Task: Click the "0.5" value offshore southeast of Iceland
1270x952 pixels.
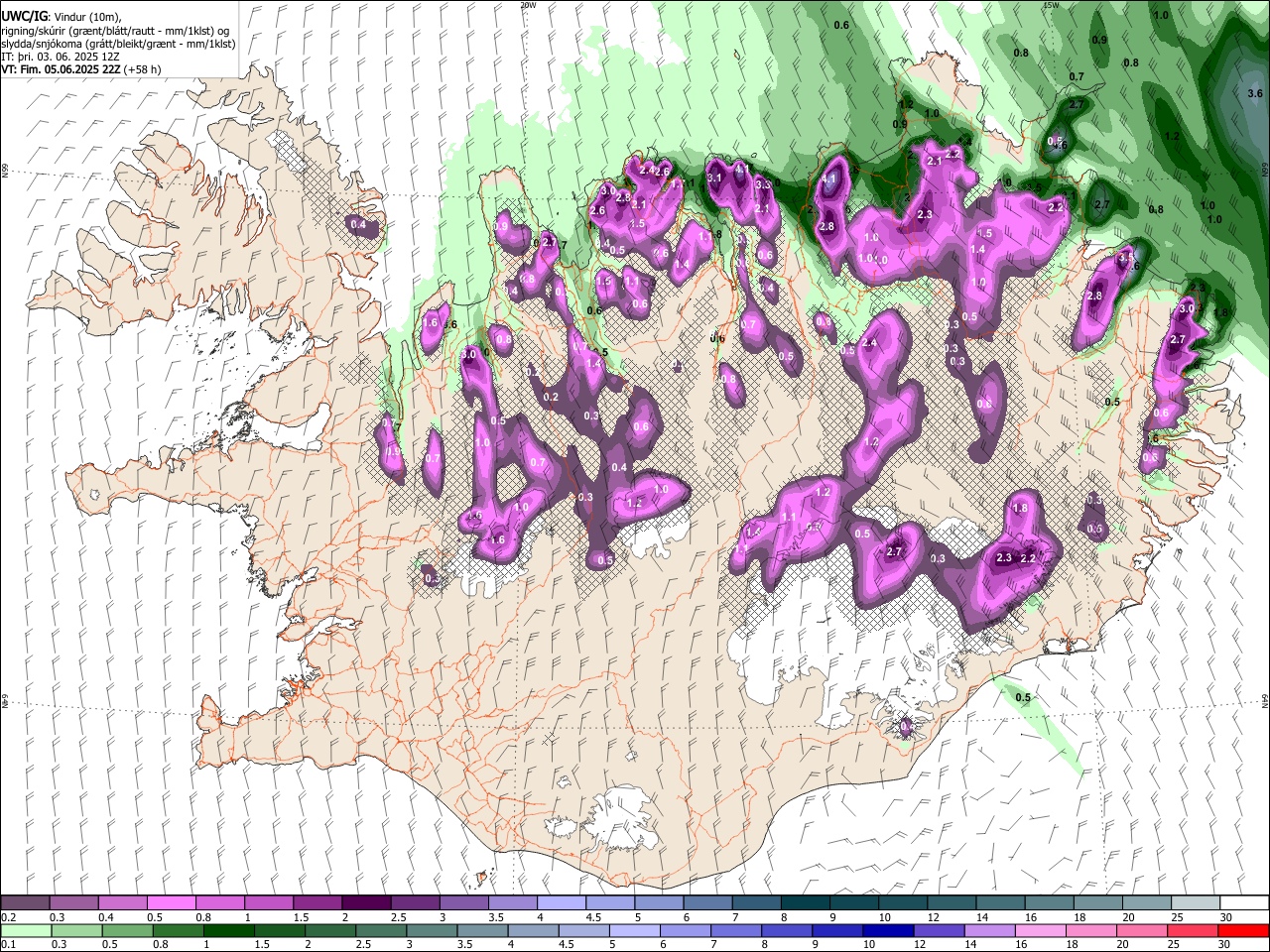Action: pos(1023,698)
